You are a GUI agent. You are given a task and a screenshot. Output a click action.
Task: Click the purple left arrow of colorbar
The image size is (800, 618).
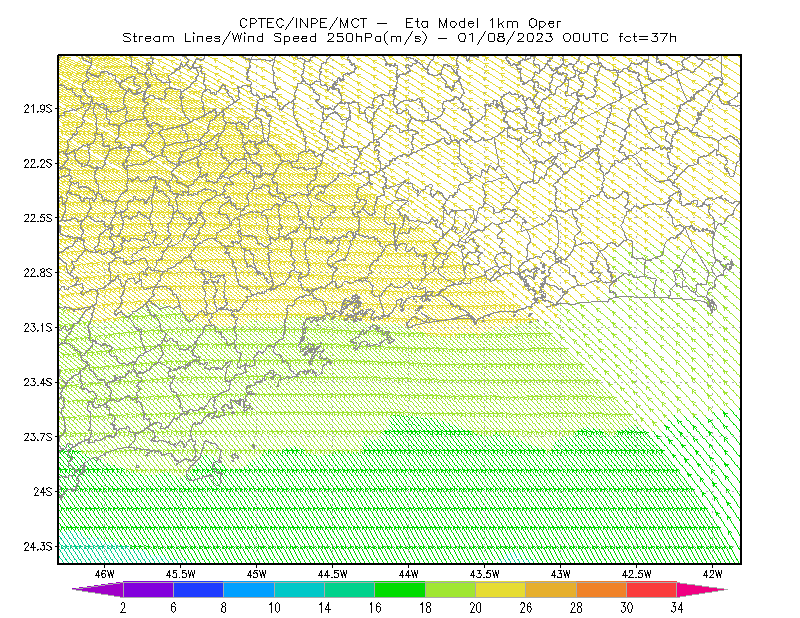[97, 589]
